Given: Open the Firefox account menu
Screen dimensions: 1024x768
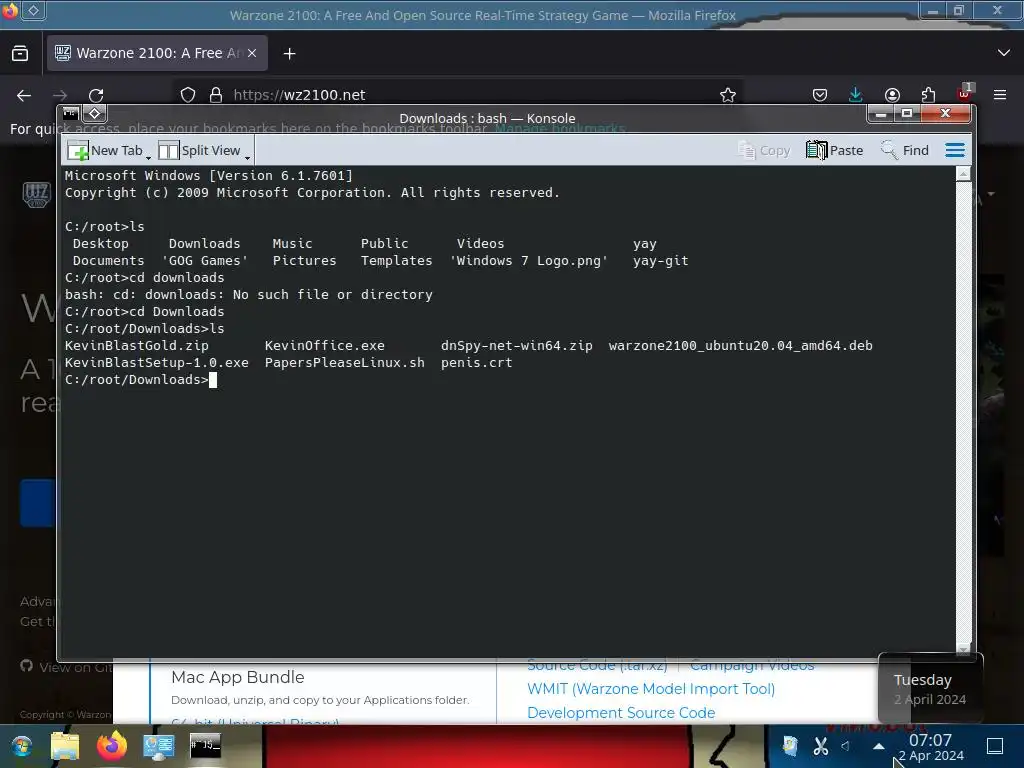Looking at the screenshot, I should 892,95.
